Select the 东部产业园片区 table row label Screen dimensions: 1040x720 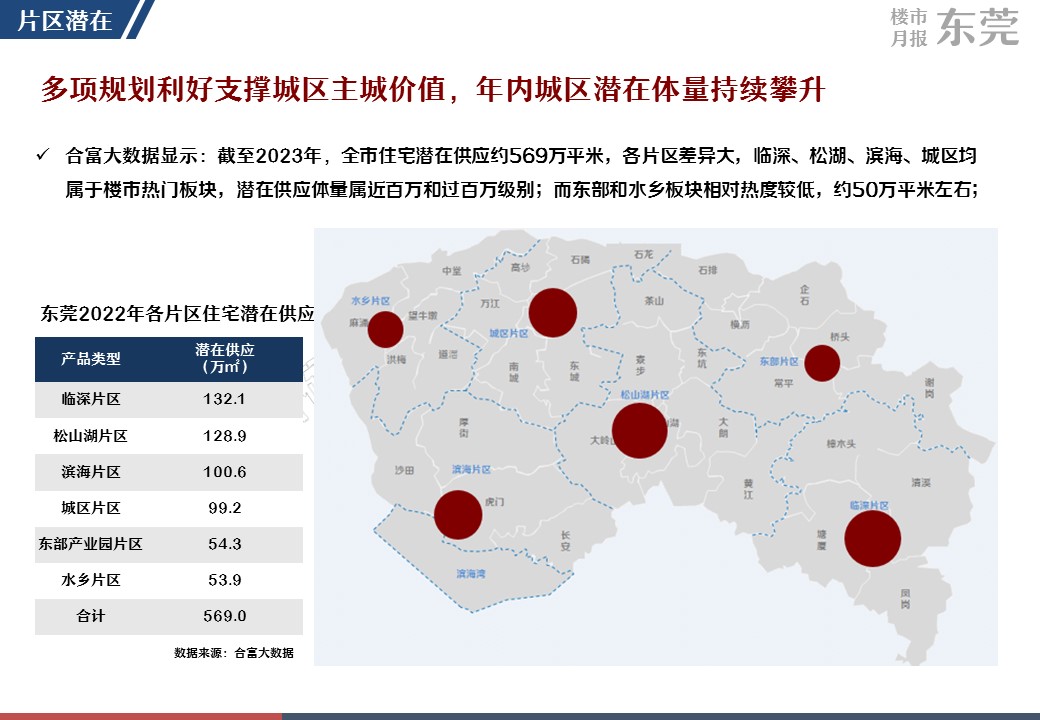90,545
